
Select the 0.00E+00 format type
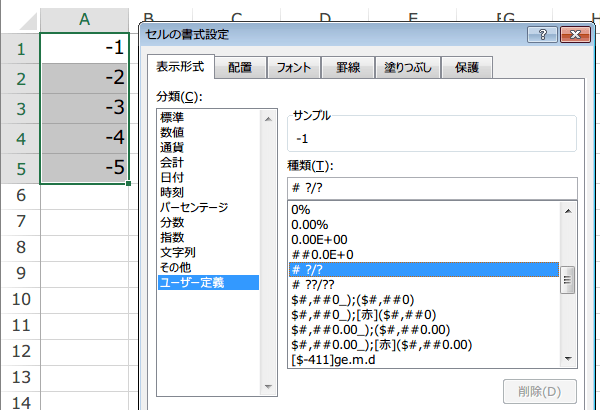tap(320, 240)
